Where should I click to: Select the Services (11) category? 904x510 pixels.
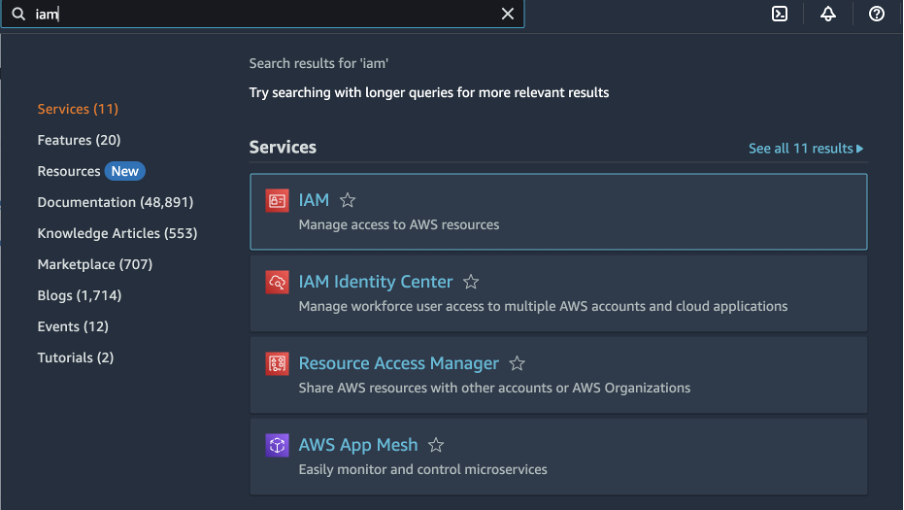78,109
